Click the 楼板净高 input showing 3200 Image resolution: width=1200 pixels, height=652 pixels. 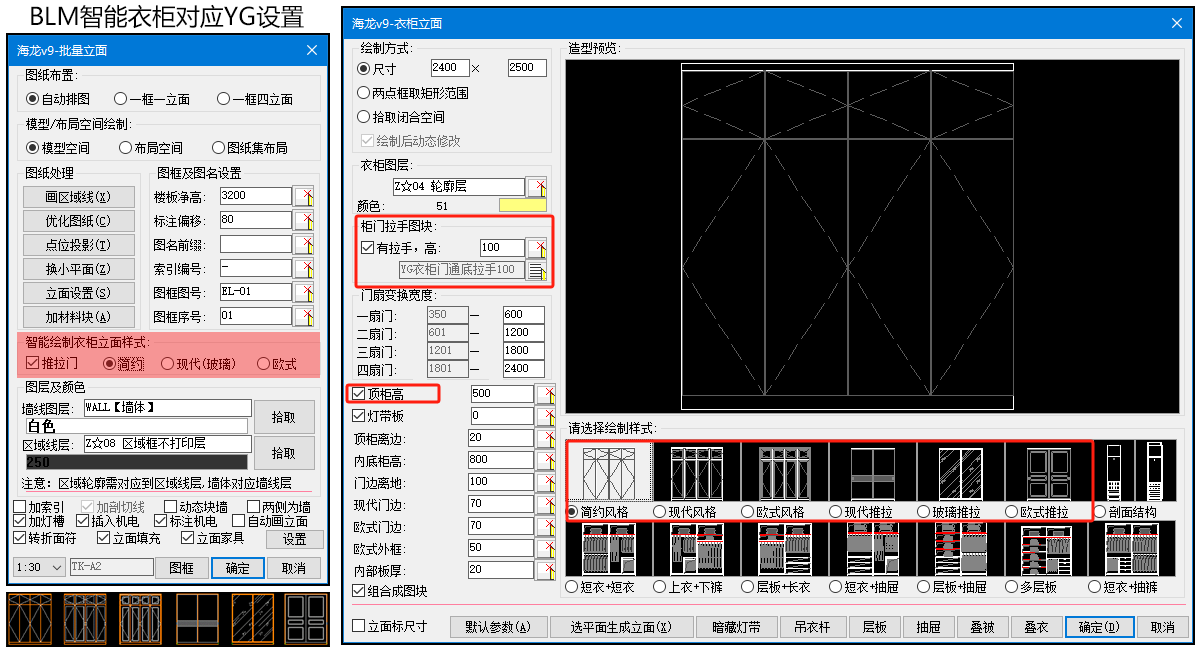point(255,196)
